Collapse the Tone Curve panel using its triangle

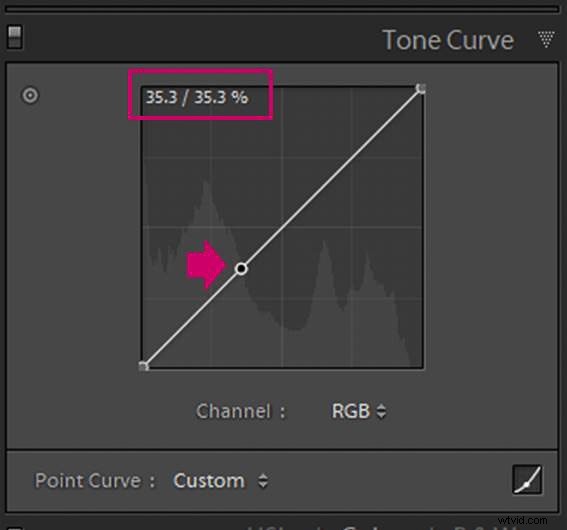tap(546, 39)
